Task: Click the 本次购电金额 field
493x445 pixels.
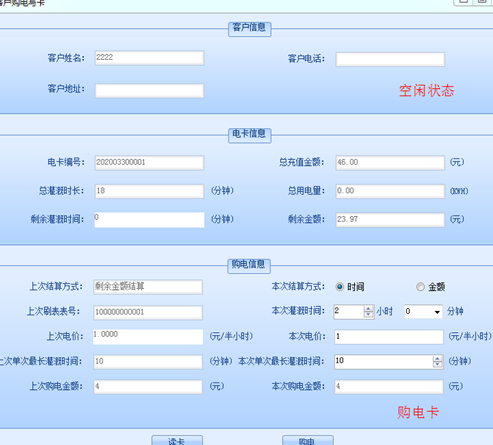Action: click(x=389, y=387)
